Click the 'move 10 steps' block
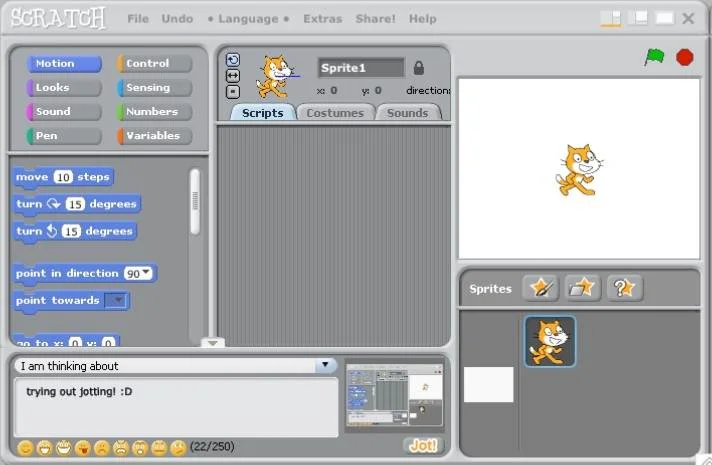Screen dimensions: 712x465 [63, 177]
